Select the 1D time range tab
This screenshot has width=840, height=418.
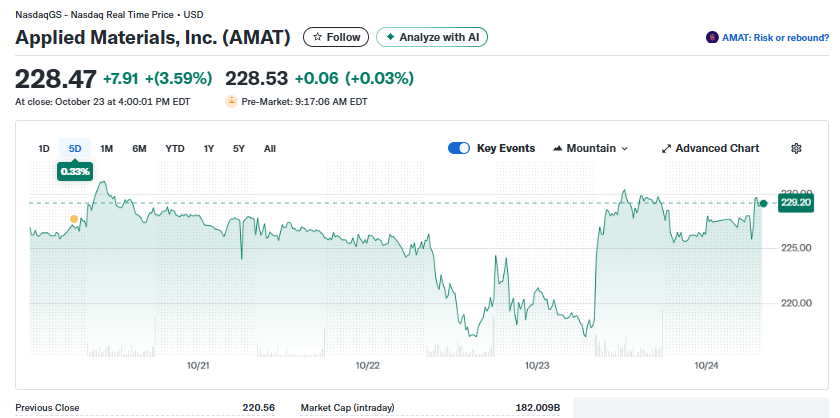pos(44,149)
